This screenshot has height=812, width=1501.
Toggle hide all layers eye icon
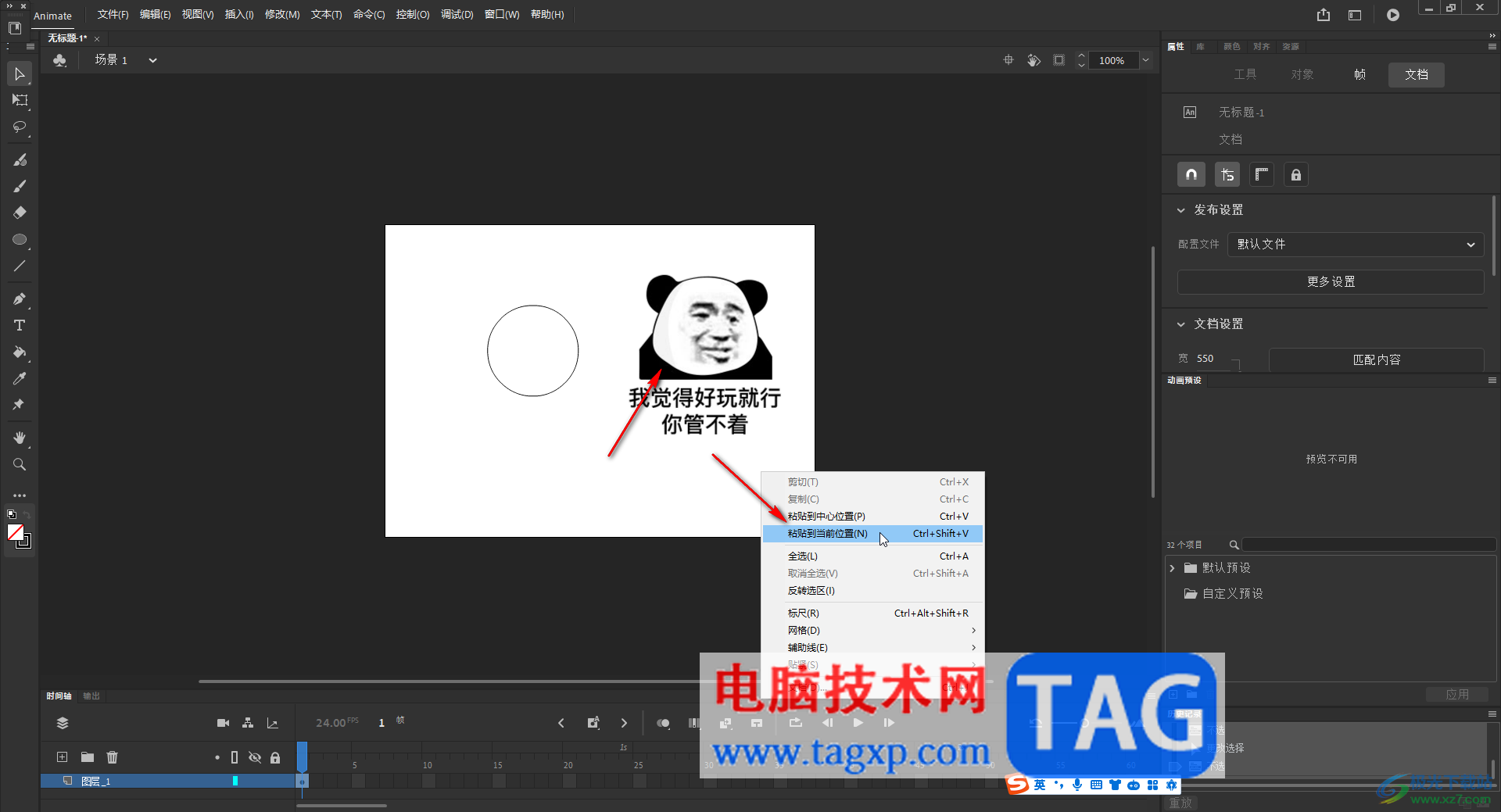pos(255,757)
